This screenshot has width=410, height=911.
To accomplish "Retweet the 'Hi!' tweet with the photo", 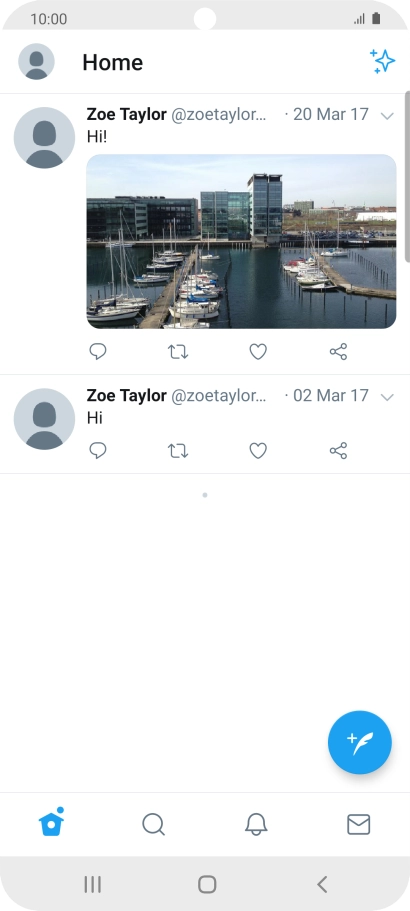I will (x=178, y=352).
